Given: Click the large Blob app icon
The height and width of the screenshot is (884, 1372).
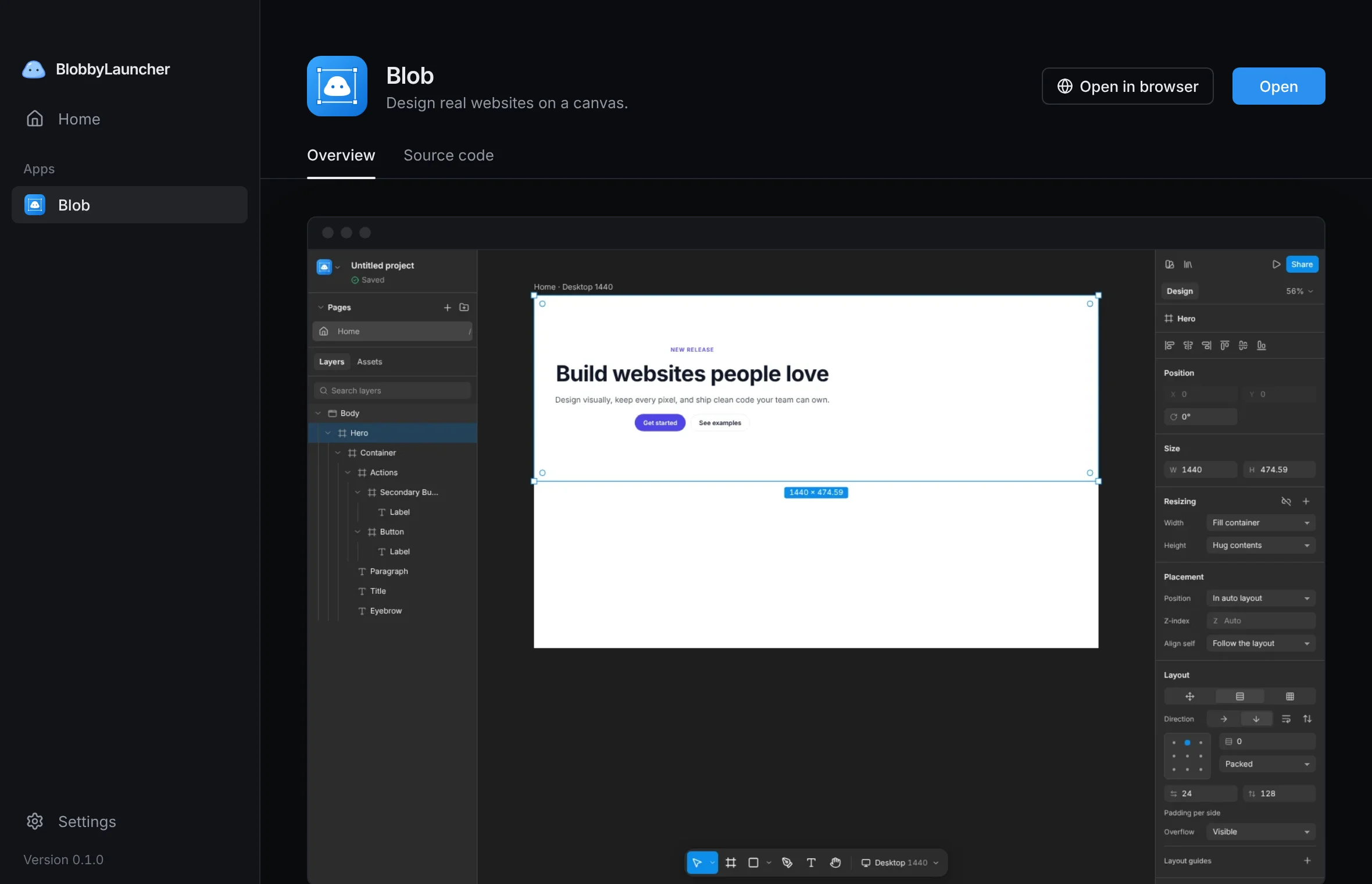Looking at the screenshot, I should pos(337,86).
